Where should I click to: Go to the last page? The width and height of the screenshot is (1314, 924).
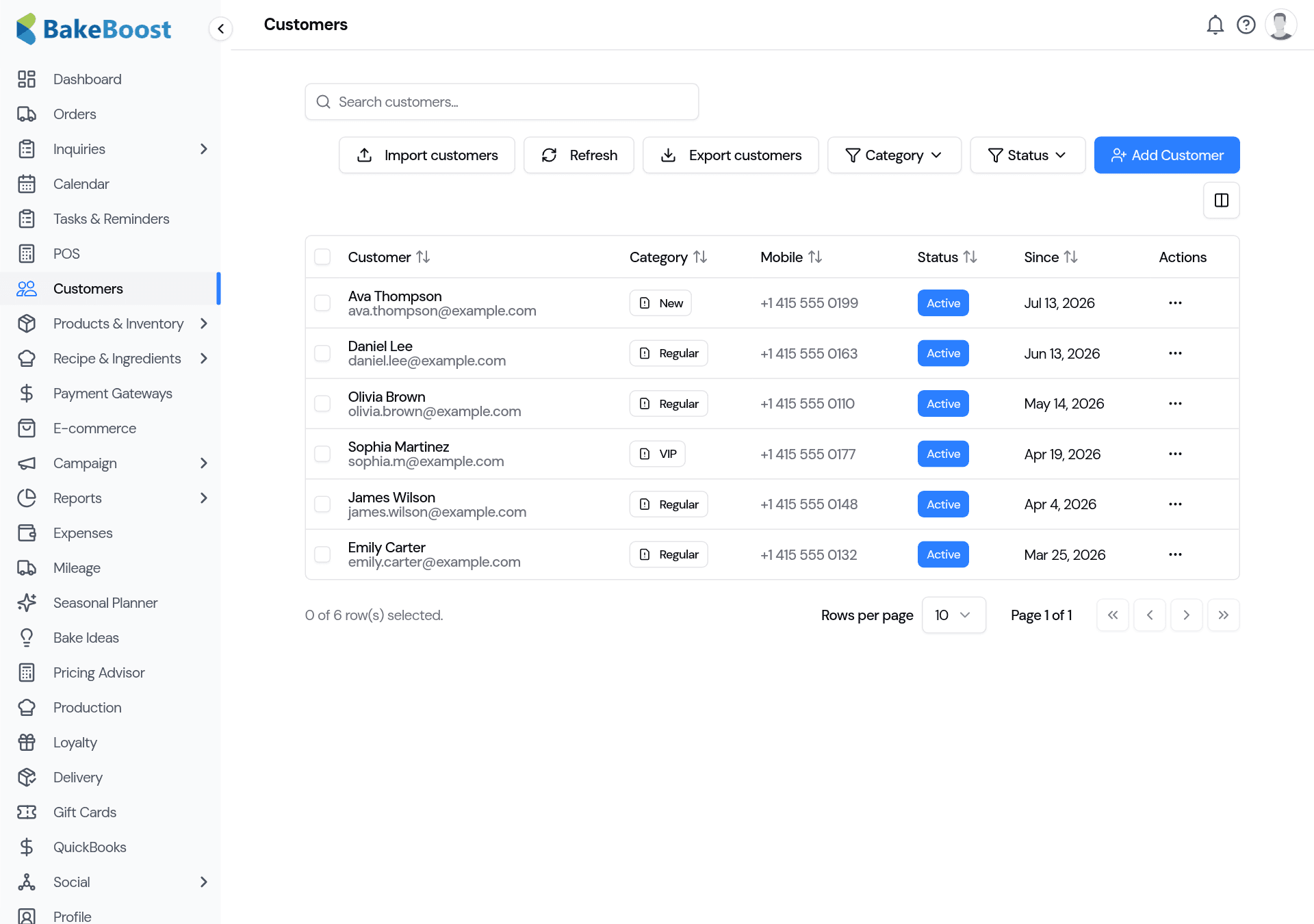pos(1224,615)
